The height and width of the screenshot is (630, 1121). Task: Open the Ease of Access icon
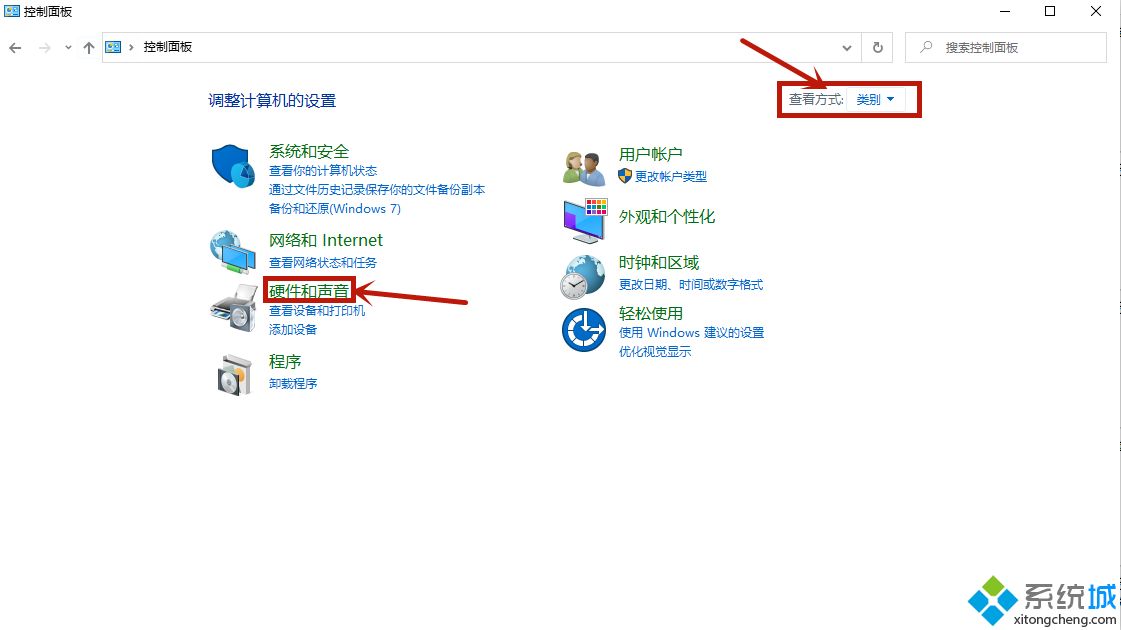584,330
